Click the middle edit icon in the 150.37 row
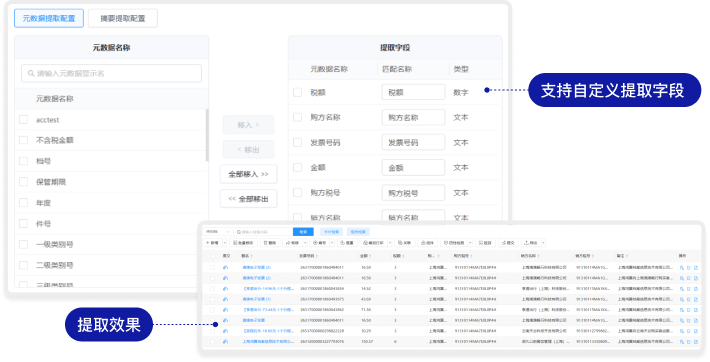 689,342
